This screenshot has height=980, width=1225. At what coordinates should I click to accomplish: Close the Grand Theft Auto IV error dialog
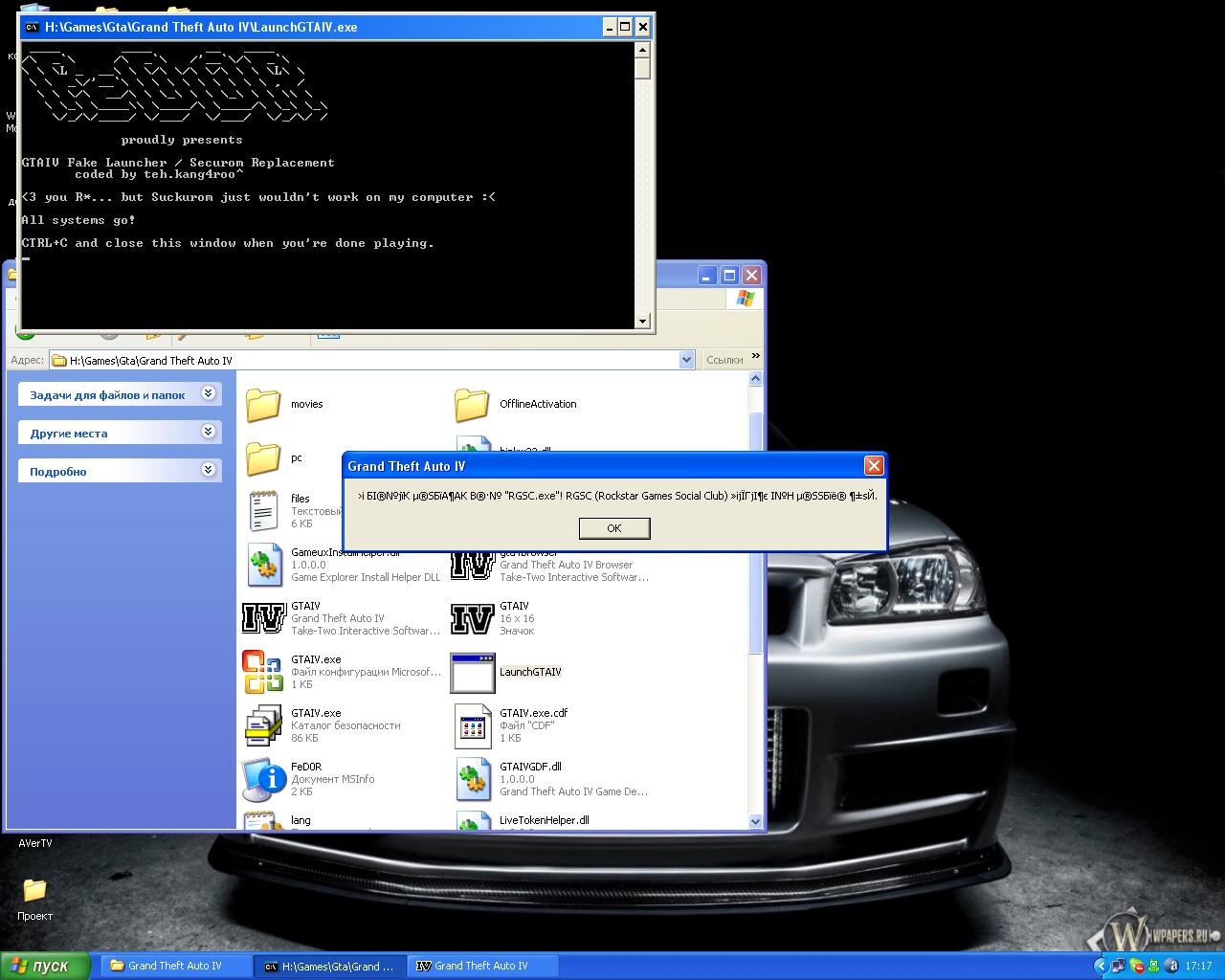click(874, 466)
